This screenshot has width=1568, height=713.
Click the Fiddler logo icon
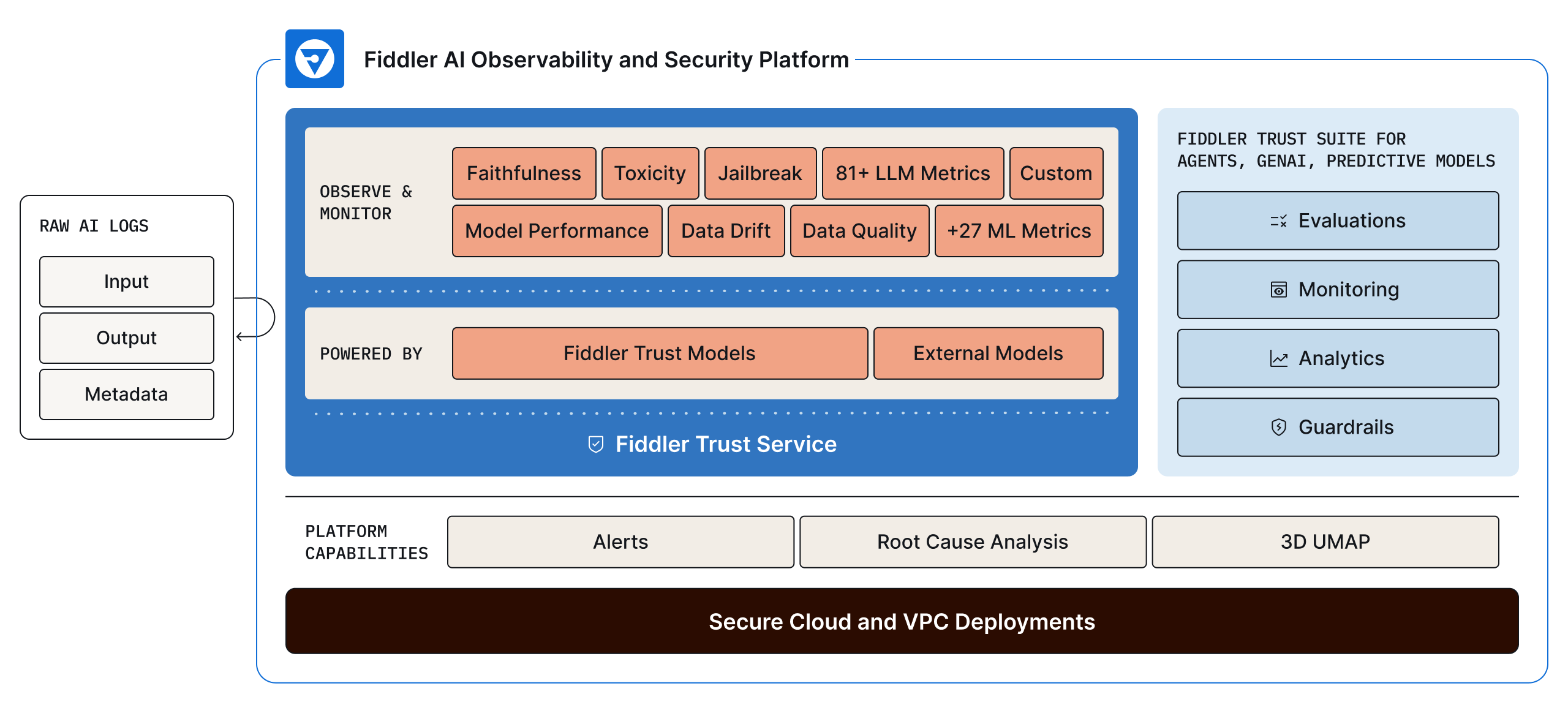(314, 59)
